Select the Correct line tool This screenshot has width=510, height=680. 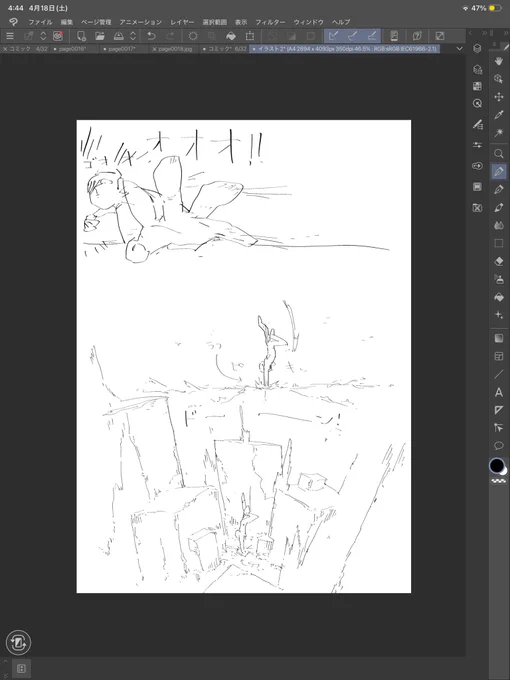pyautogui.click(x=499, y=428)
